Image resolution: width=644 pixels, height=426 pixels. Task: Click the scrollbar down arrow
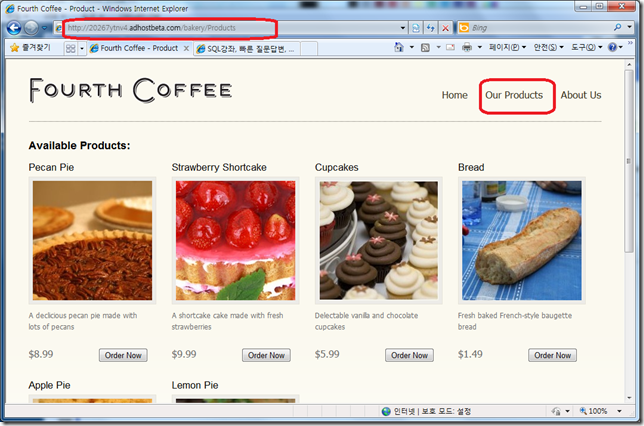(629, 398)
